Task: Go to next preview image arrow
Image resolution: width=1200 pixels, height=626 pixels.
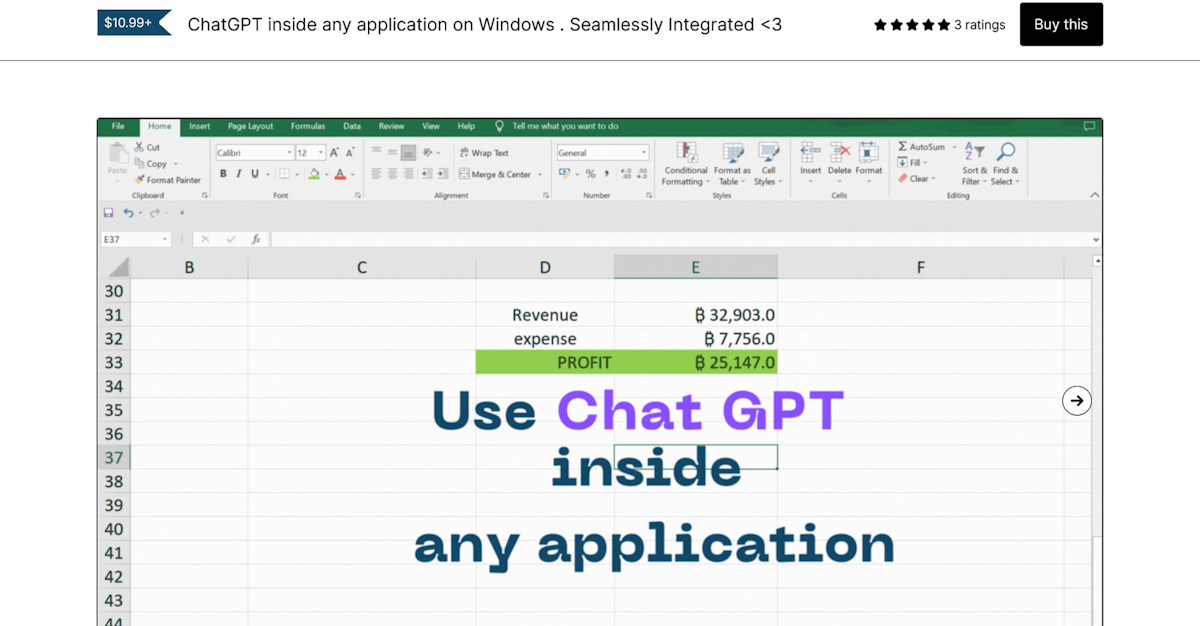Action: [1077, 401]
